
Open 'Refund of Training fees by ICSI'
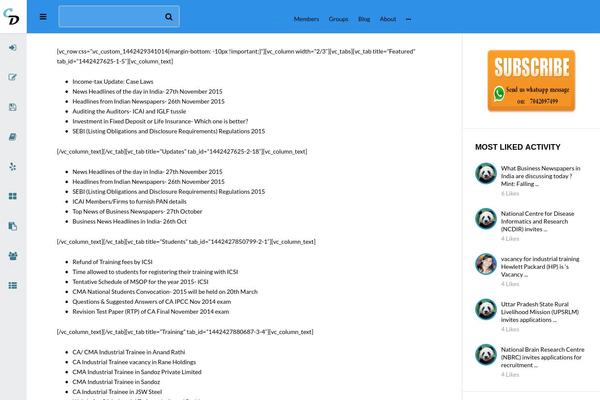point(112,262)
